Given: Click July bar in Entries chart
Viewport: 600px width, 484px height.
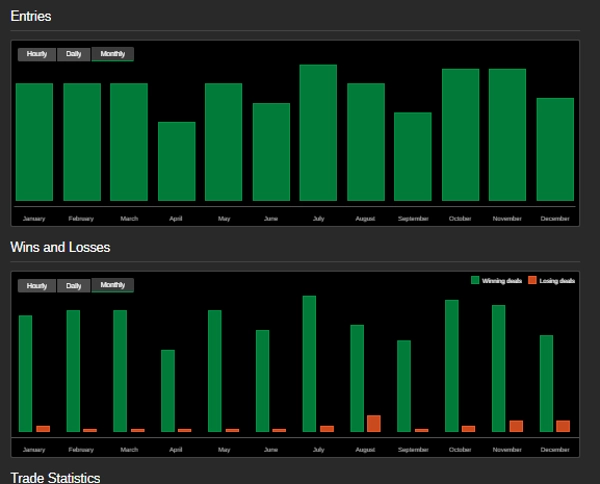Looking at the screenshot, I should 318,133.
